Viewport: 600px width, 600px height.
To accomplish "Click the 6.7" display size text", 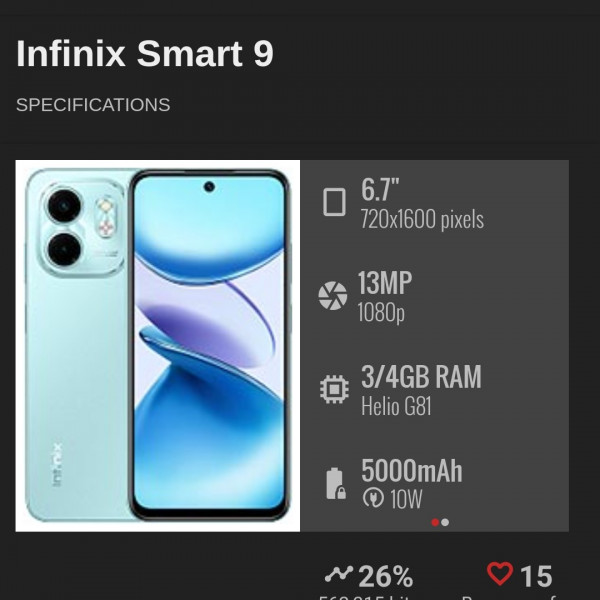I will [380, 189].
